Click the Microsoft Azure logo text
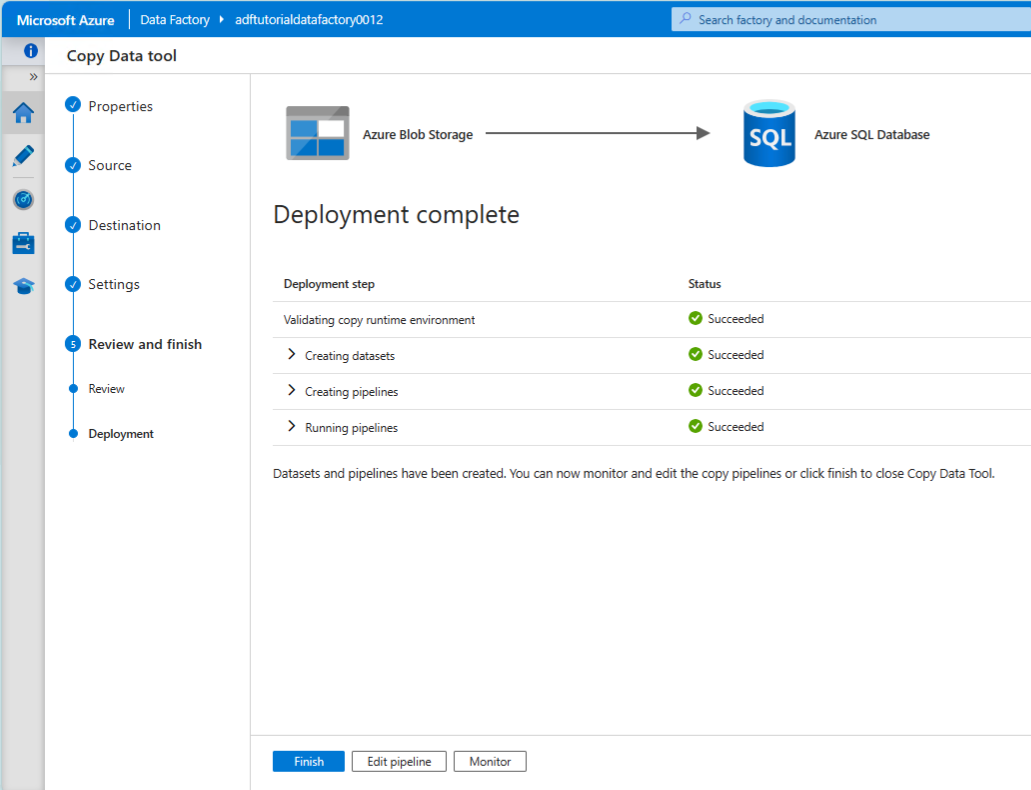1031x790 pixels. coord(65,20)
